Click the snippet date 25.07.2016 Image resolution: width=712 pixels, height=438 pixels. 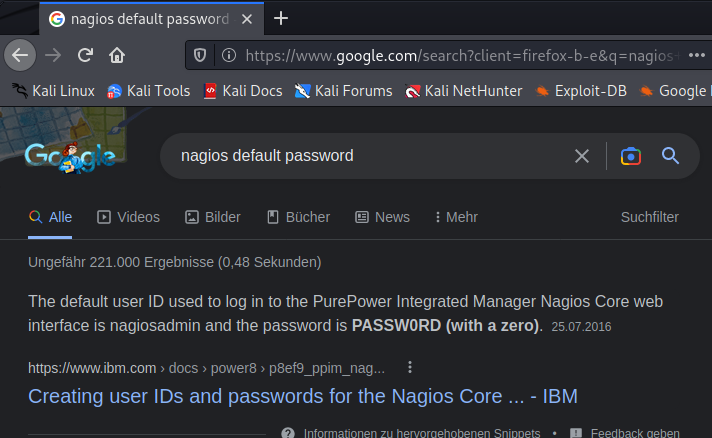(581, 327)
